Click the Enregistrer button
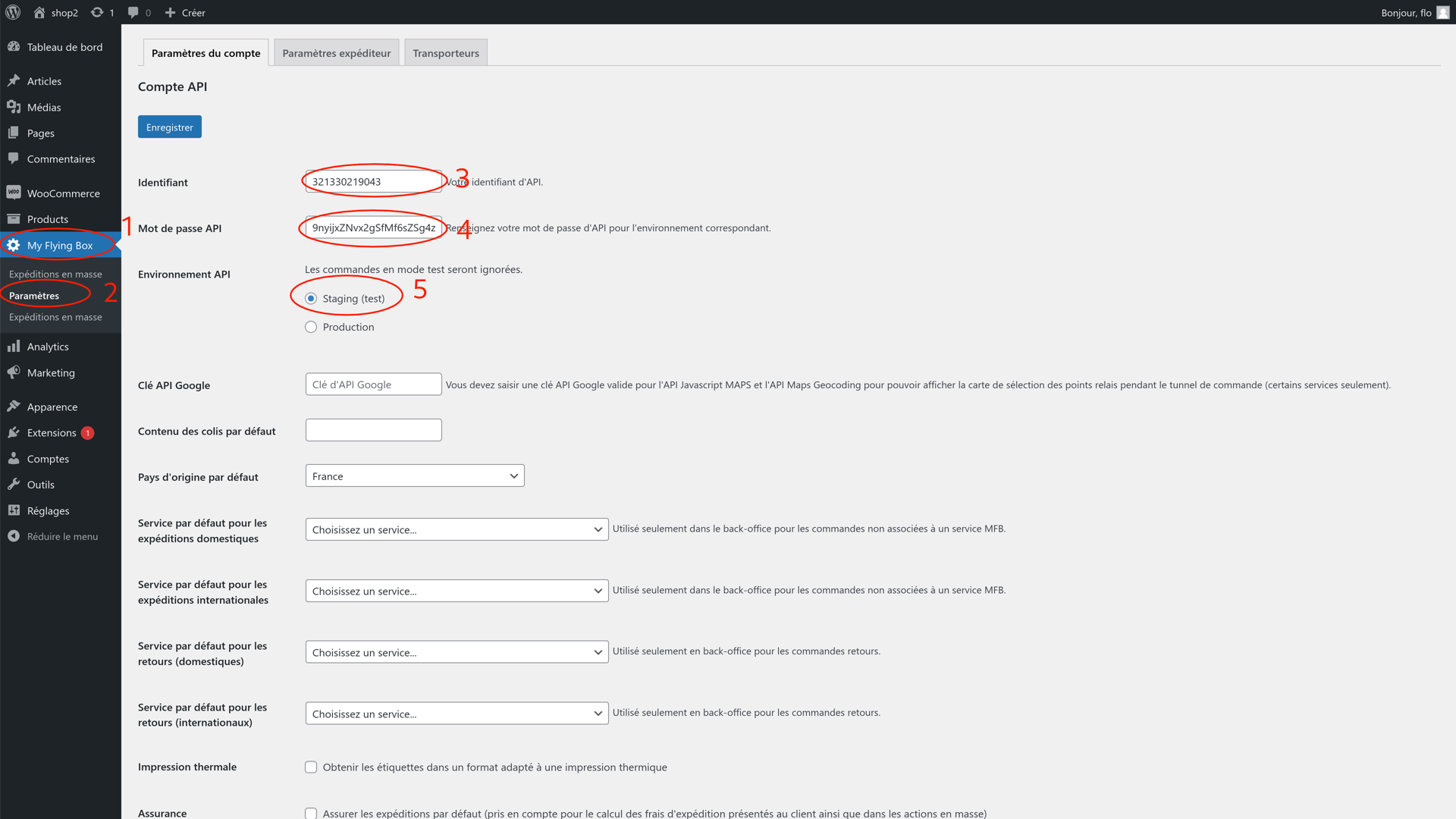 click(170, 127)
